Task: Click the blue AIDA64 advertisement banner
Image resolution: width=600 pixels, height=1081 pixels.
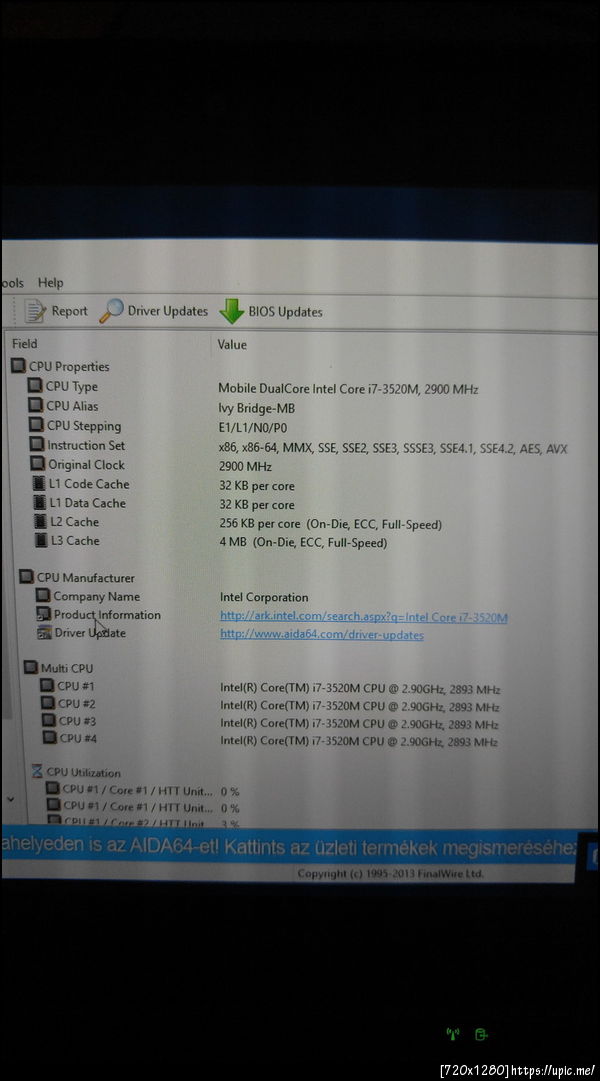Action: coord(290,845)
